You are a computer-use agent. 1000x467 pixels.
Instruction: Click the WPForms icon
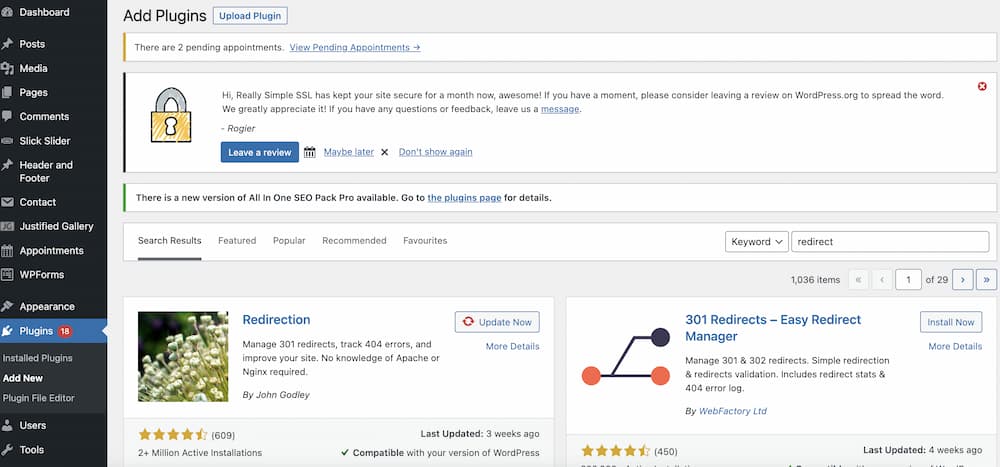(7, 275)
